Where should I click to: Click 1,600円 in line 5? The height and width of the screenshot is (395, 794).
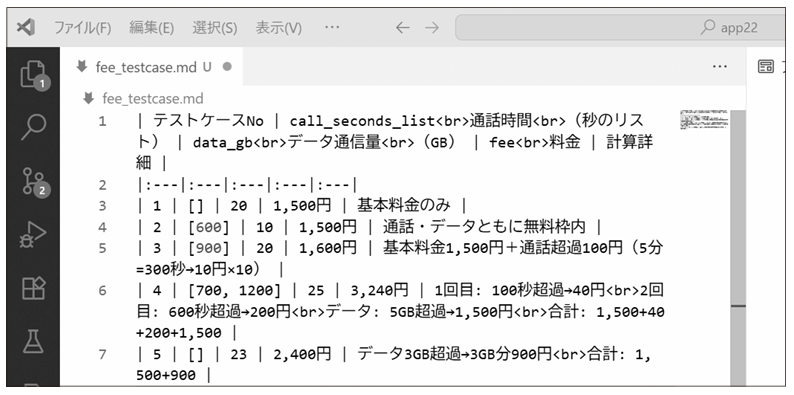pyautogui.click(x=328, y=249)
